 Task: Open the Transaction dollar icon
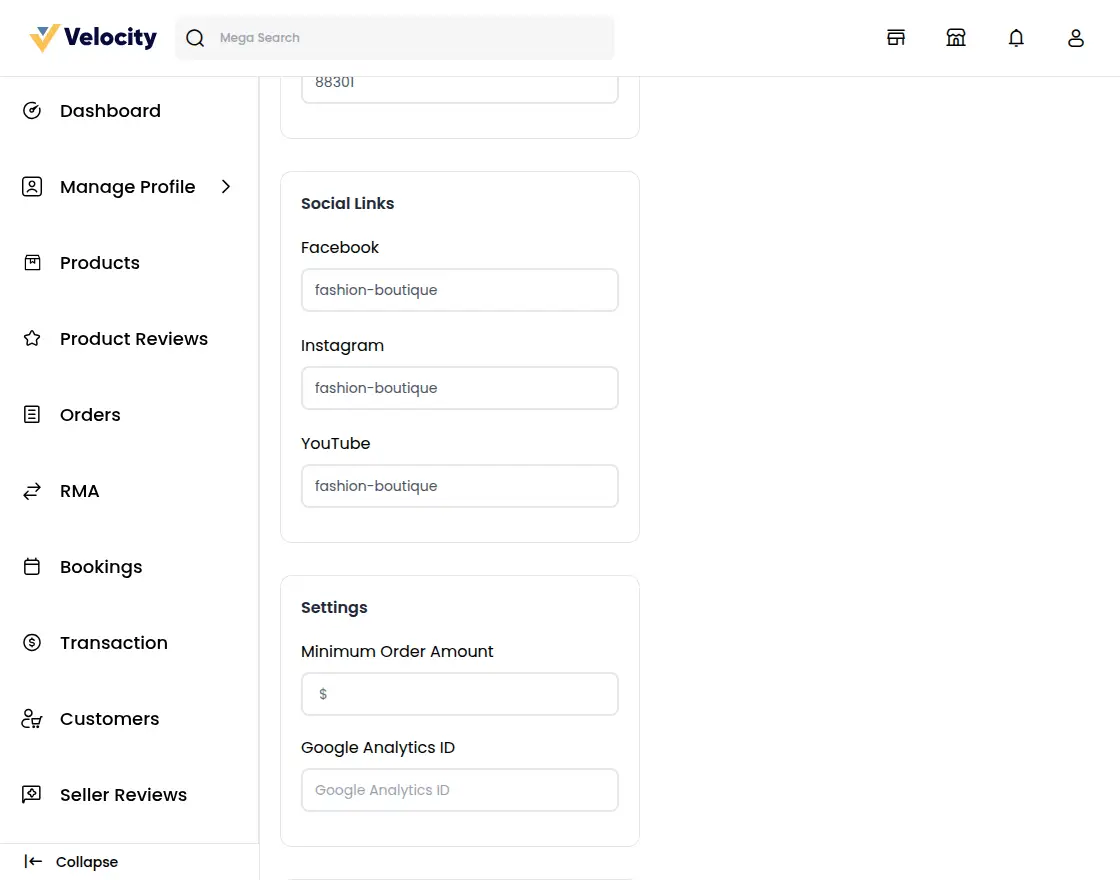pos(32,642)
